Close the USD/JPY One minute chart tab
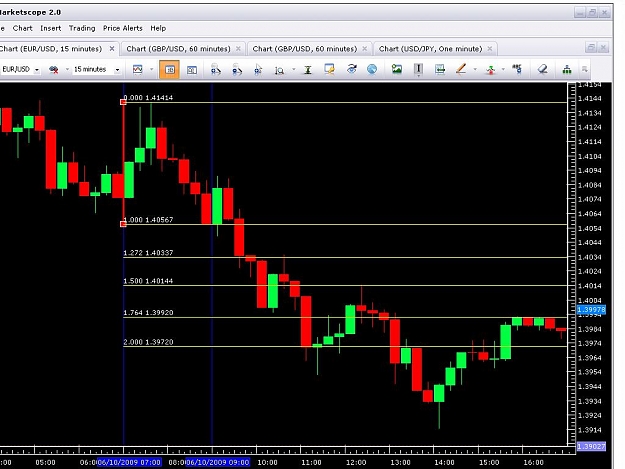625x469 pixels. (490, 49)
